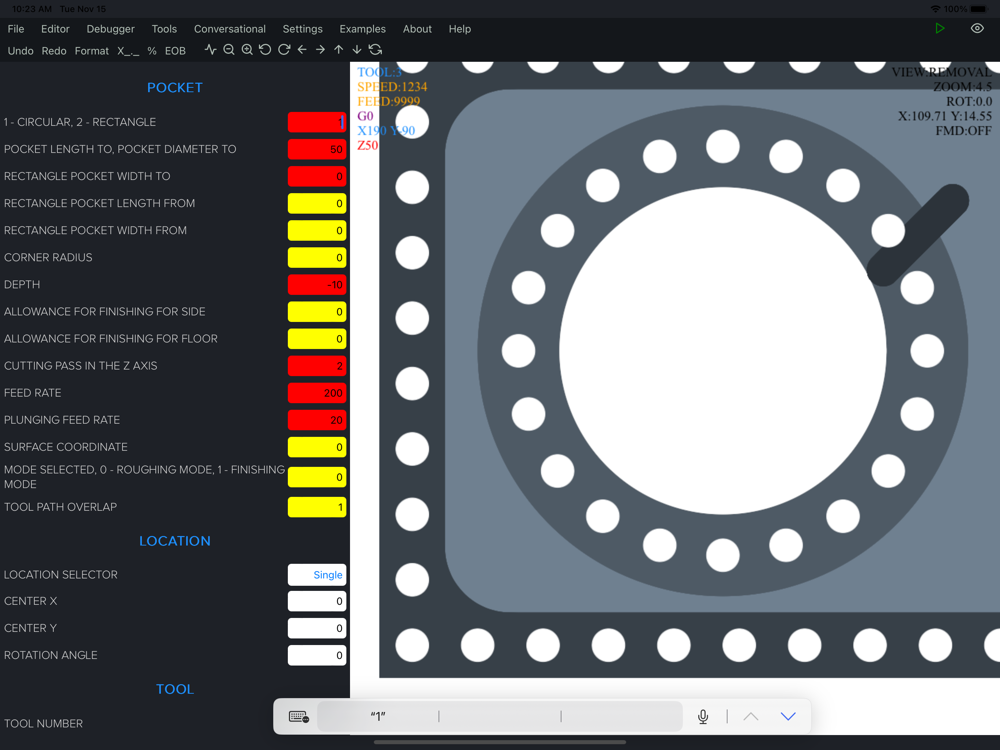Image resolution: width=1000 pixels, height=750 pixels.
Task: Edit the Feed Rate field showing 200
Action: click(317, 393)
